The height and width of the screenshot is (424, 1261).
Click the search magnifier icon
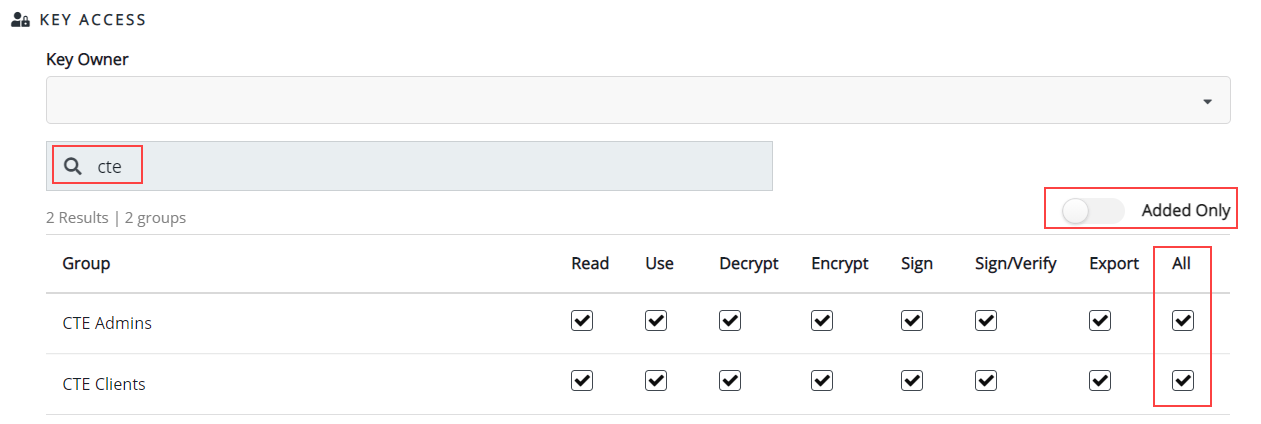(x=72, y=166)
